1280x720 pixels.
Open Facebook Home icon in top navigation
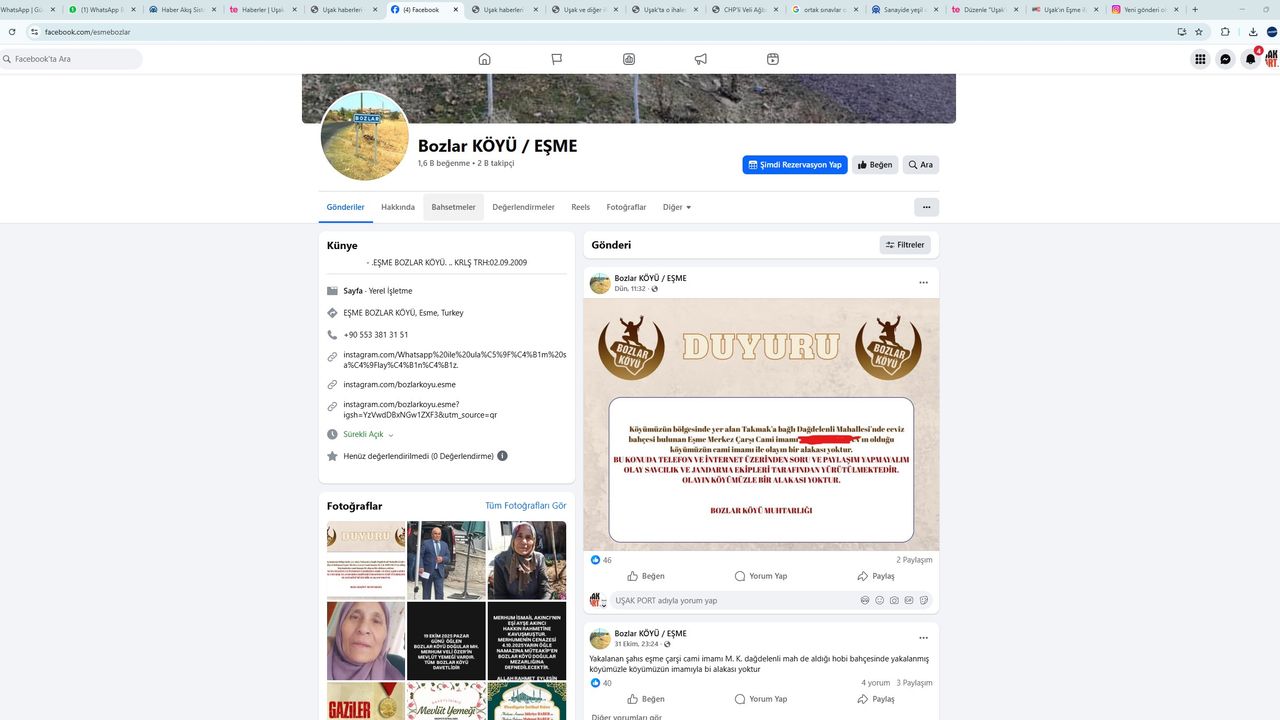[x=484, y=59]
